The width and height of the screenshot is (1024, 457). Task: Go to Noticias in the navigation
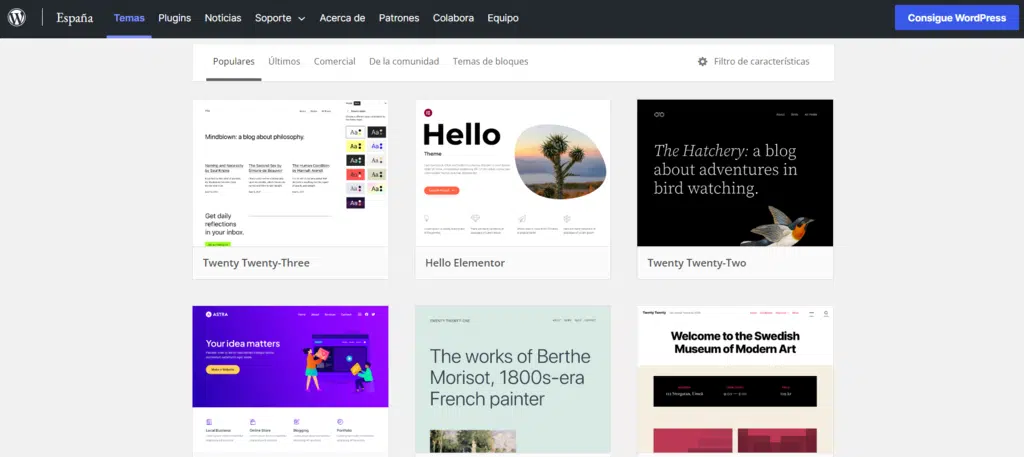(223, 18)
